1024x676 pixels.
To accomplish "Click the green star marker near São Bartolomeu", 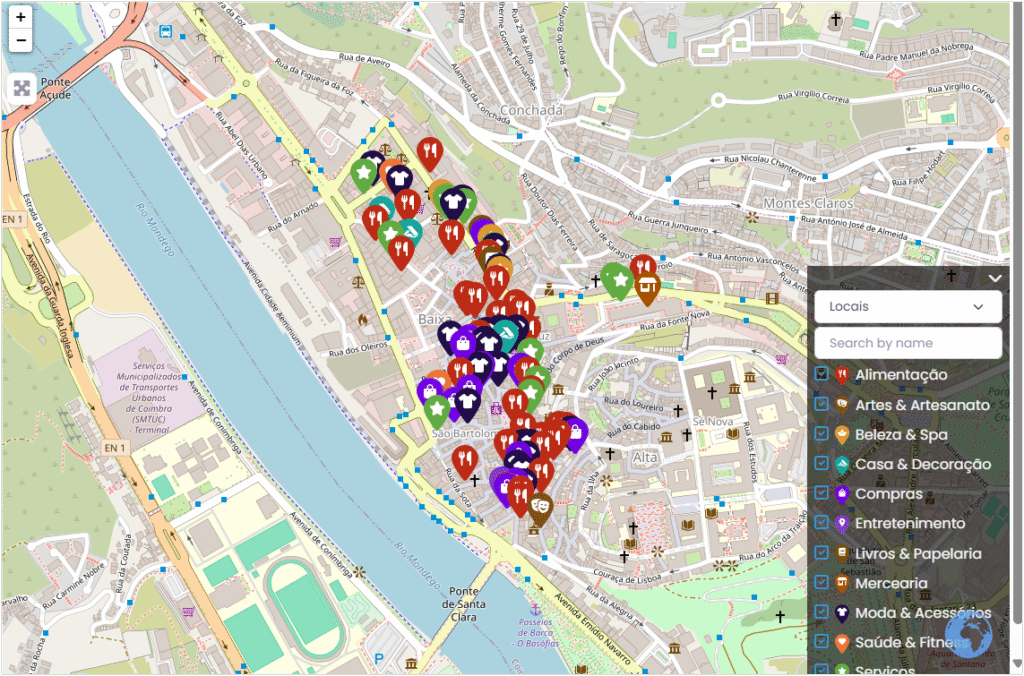I will click(436, 408).
